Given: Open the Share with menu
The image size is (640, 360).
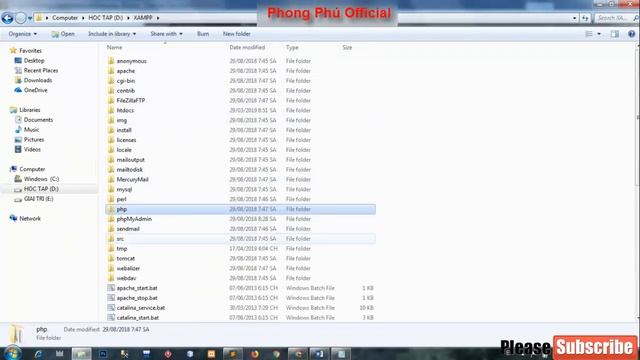Looking at the screenshot, I should (x=166, y=34).
